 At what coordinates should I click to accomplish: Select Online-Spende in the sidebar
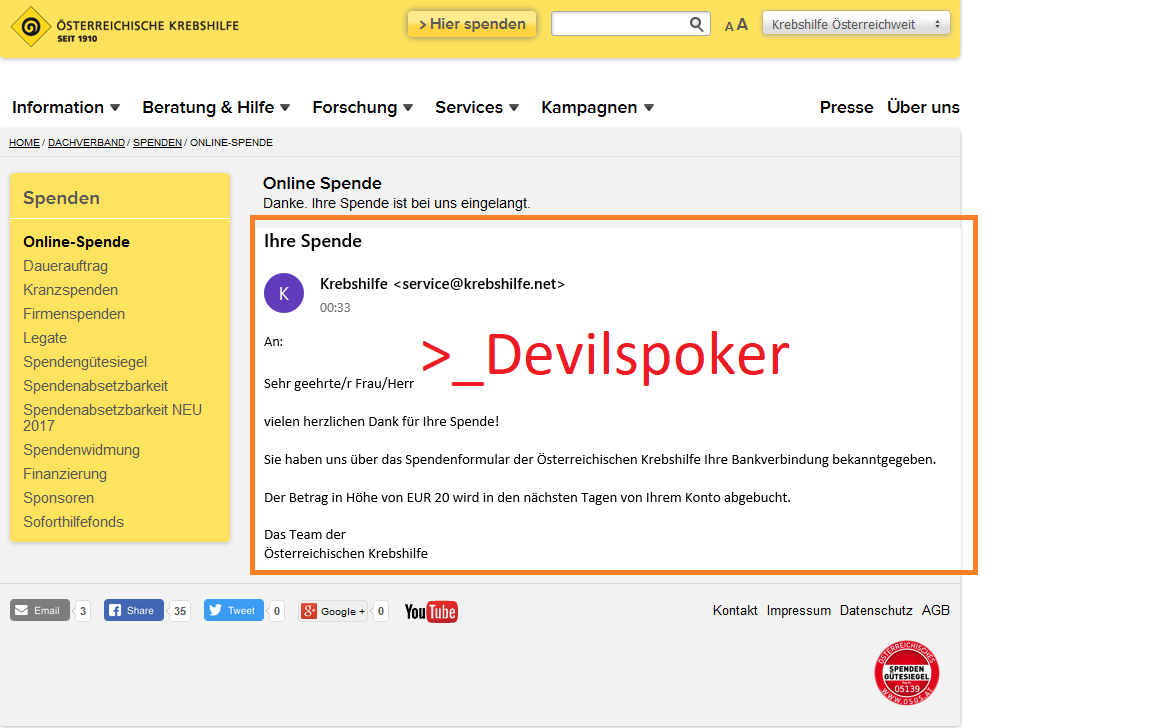[76, 242]
